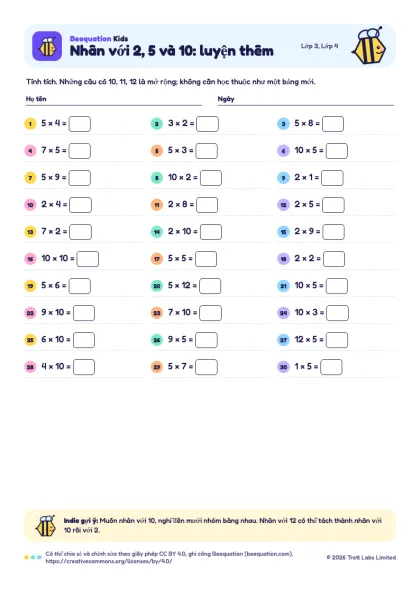Image resolution: width=420 pixels, height=595 pixels.
Task: Click the orange number 17 badge
Action: (157, 259)
